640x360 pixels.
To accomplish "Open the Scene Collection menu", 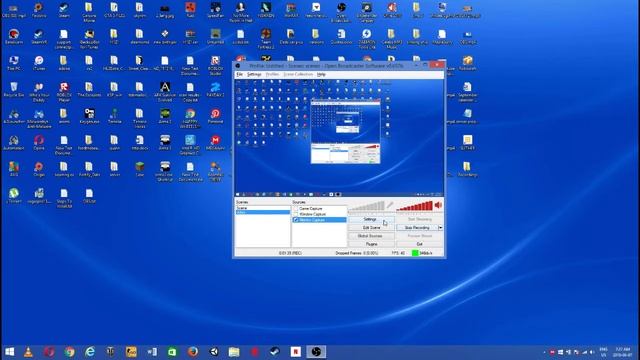I will coord(298,74).
